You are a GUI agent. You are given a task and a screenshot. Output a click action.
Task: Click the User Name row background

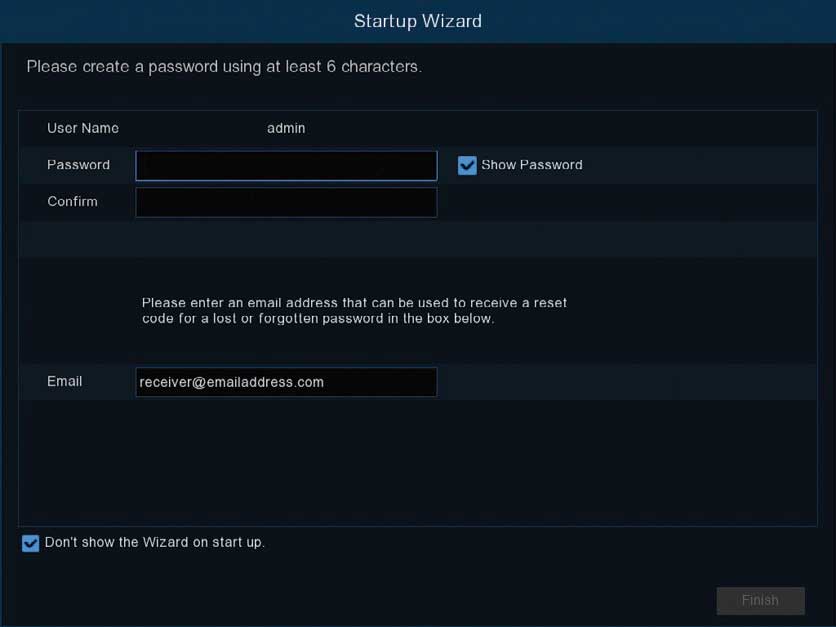point(600,128)
